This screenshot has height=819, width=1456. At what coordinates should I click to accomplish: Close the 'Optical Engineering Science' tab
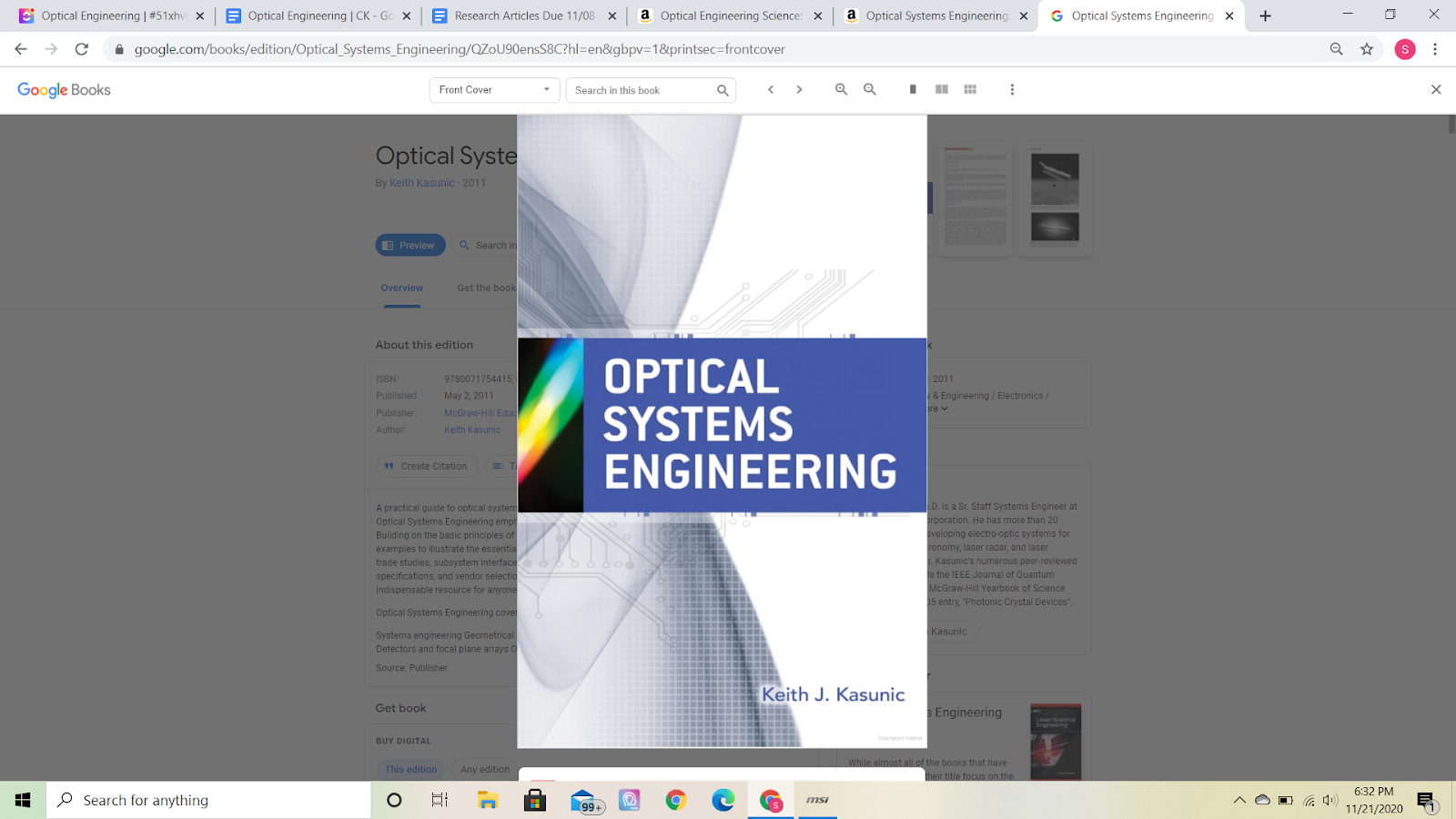tap(818, 15)
